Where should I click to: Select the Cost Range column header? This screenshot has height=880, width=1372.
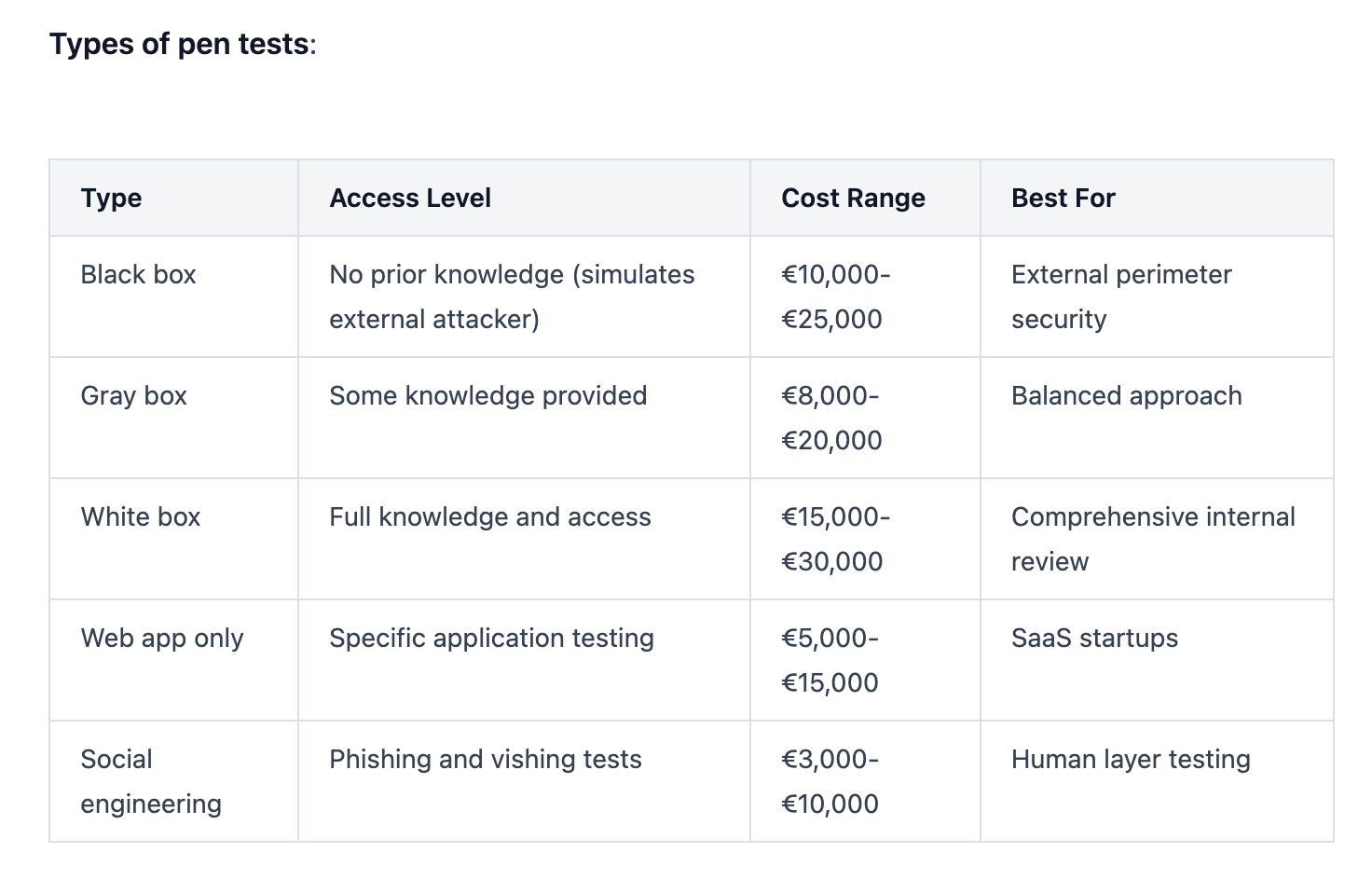coord(853,198)
